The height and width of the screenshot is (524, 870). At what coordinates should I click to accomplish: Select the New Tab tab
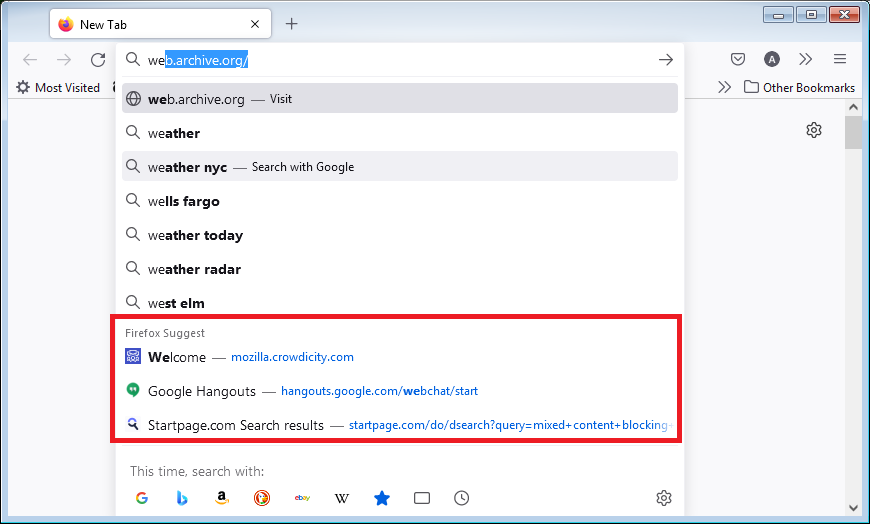point(160,24)
